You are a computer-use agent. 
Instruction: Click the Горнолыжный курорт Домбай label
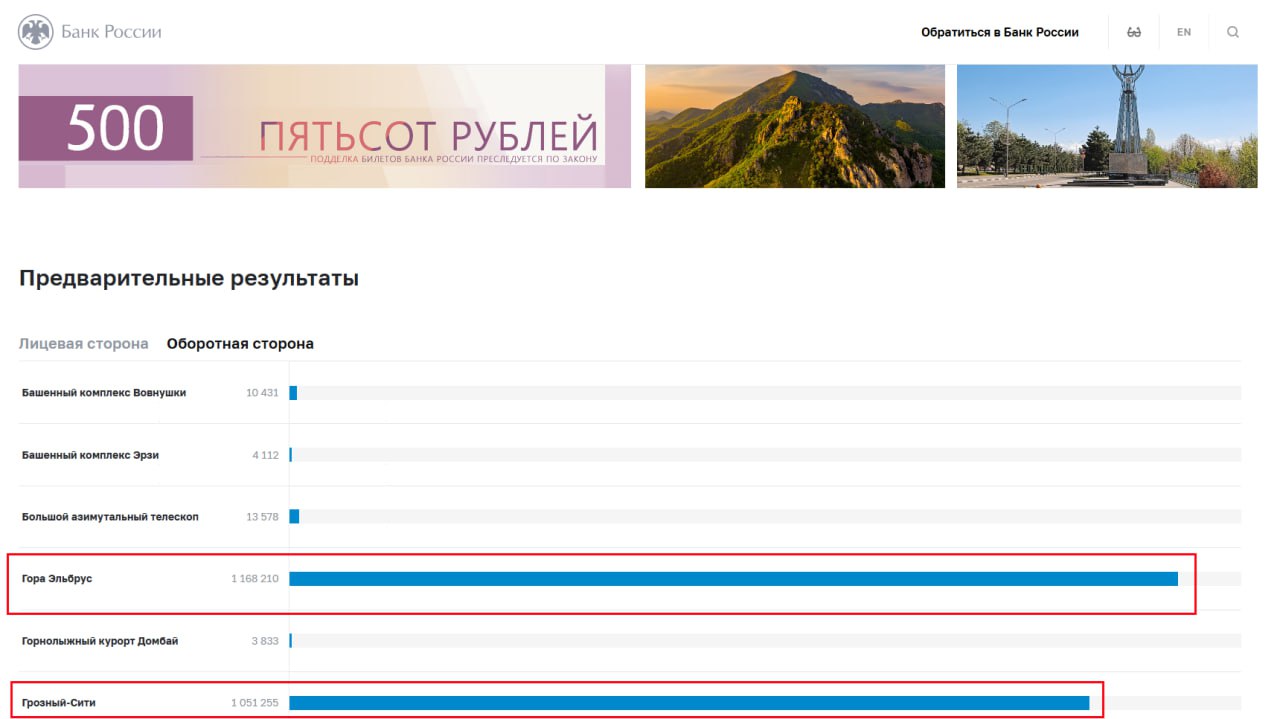(100, 641)
